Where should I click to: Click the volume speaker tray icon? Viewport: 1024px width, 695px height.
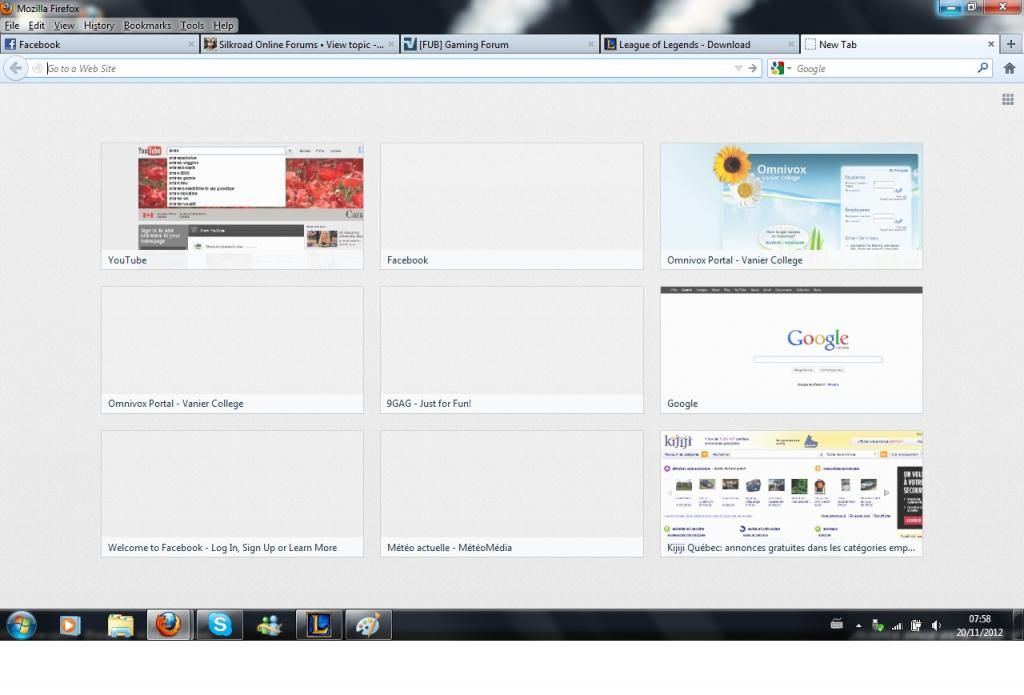coord(936,626)
